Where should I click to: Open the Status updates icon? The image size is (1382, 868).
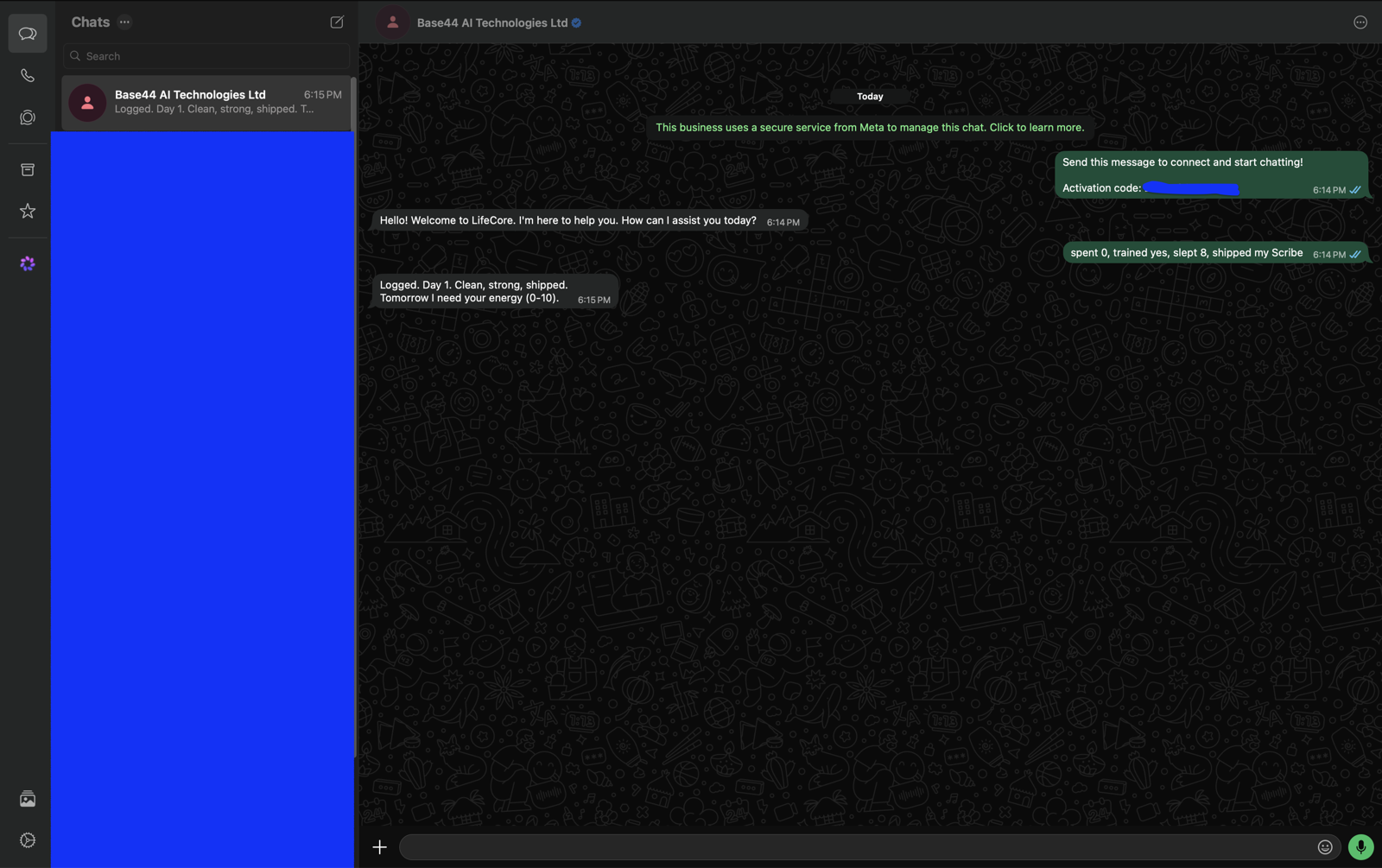click(x=28, y=117)
